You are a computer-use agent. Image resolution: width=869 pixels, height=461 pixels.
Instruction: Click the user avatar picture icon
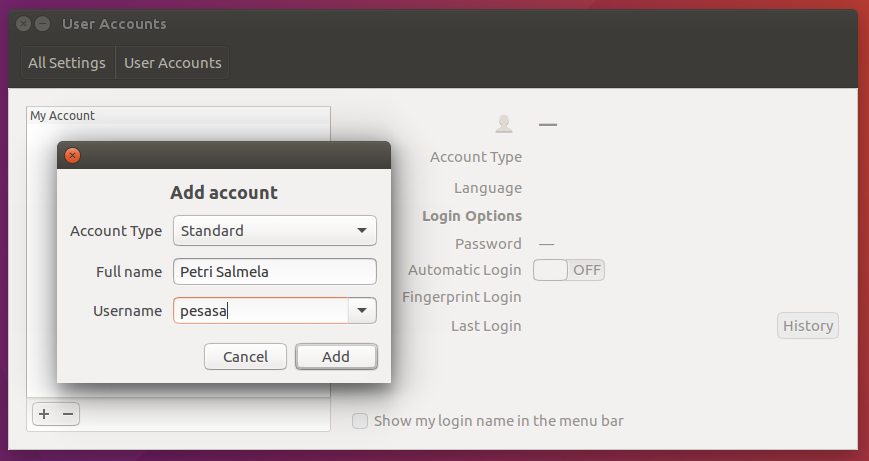[504, 124]
